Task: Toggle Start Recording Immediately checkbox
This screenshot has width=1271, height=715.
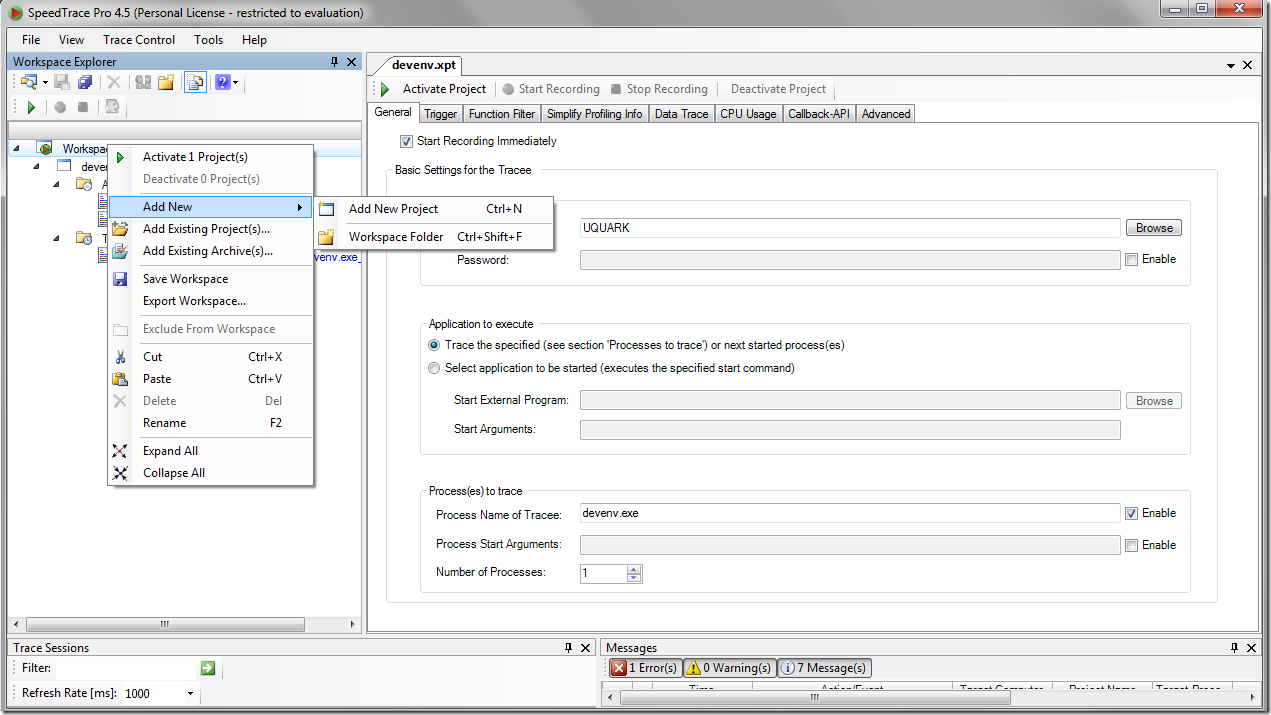Action: (x=406, y=141)
